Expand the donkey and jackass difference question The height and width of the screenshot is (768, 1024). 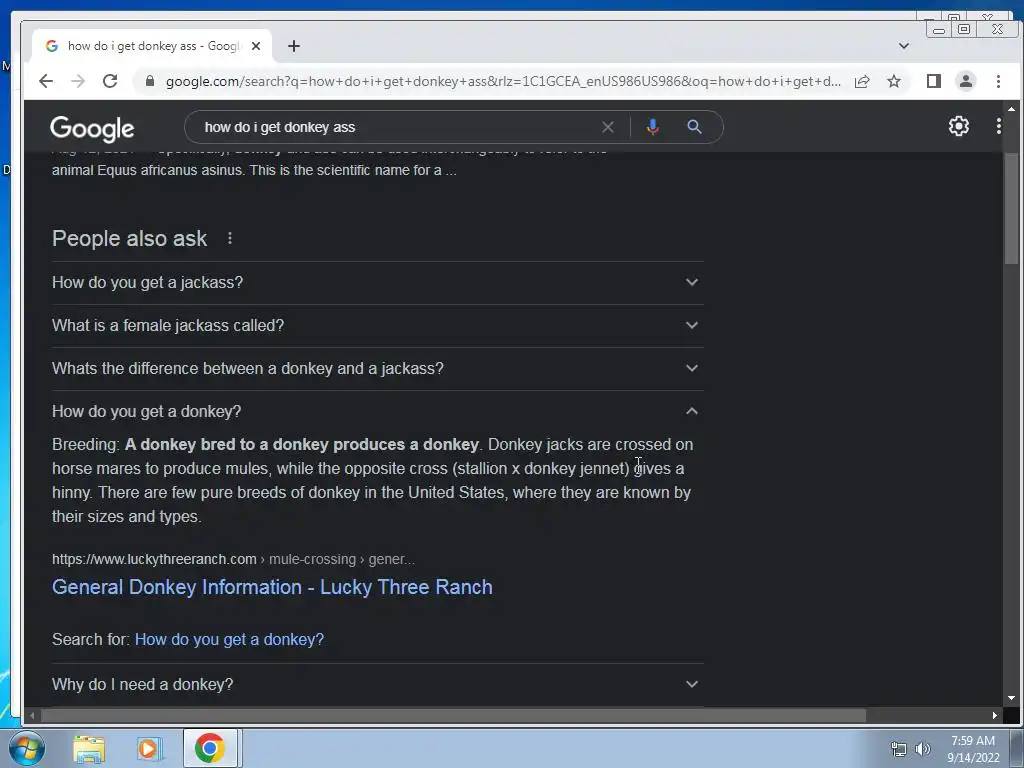pyautogui.click(x=377, y=368)
